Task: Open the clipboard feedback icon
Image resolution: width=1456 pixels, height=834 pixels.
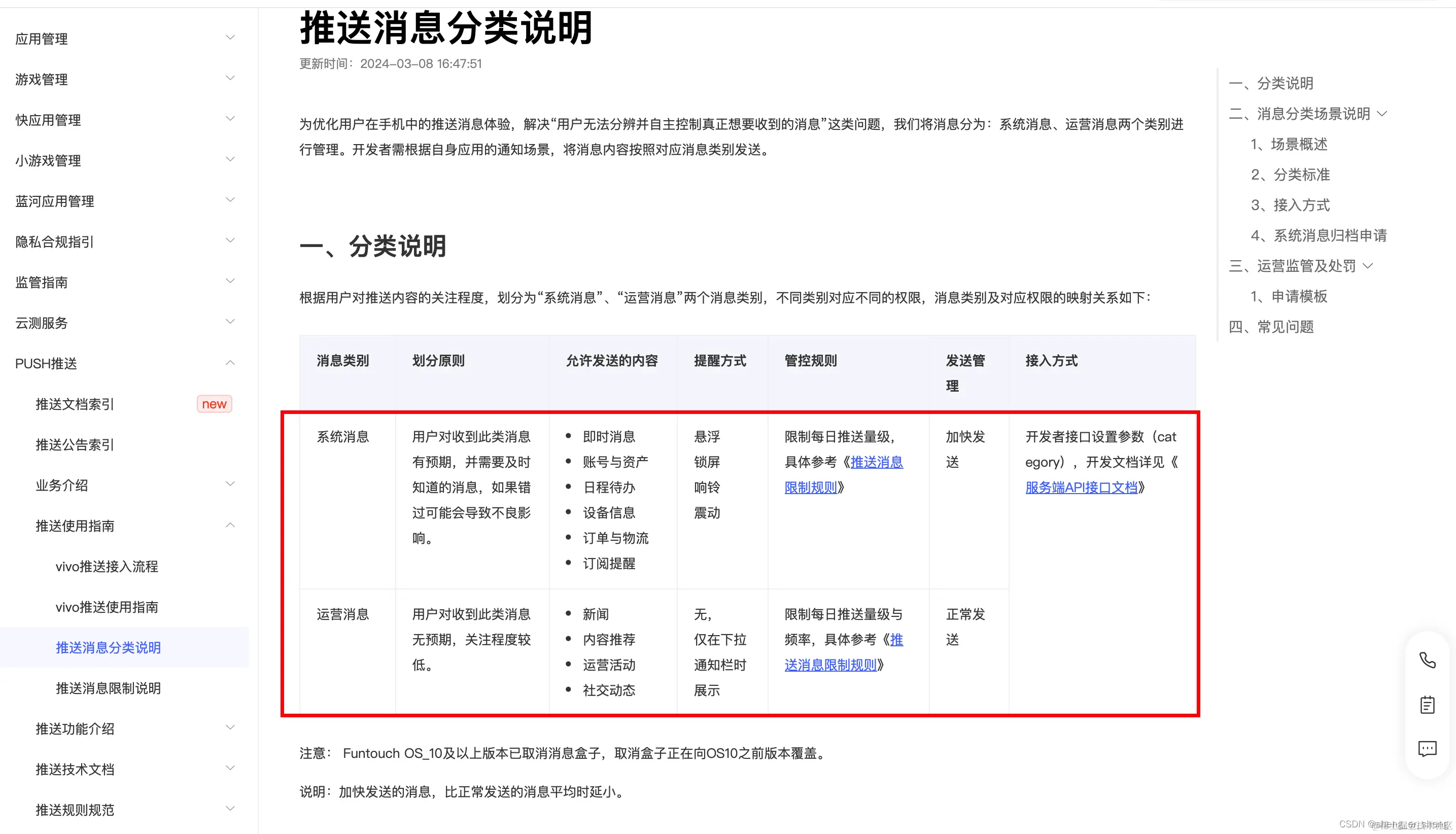Action: coord(1428,705)
